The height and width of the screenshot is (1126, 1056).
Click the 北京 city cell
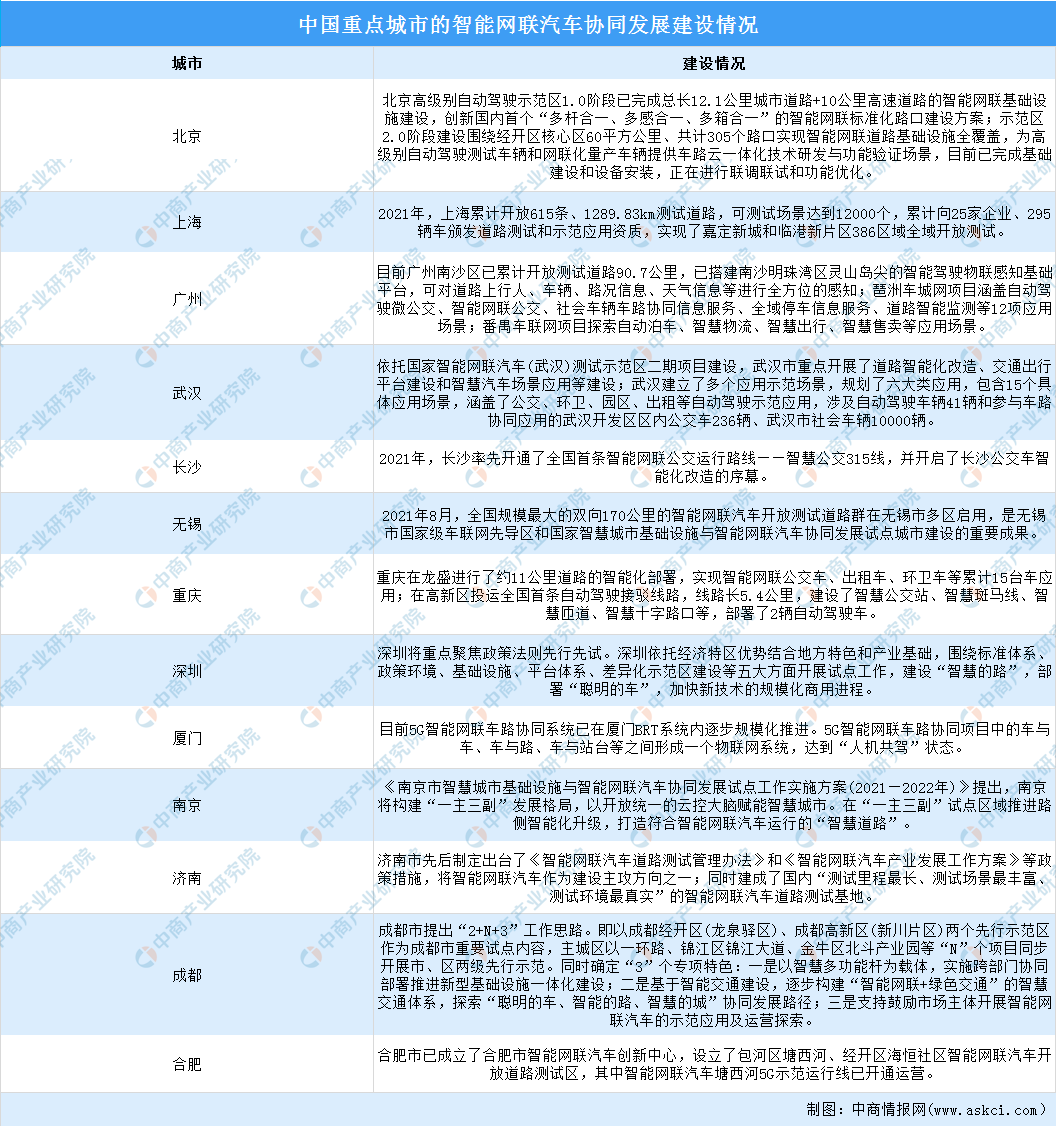[x=187, y=136]
